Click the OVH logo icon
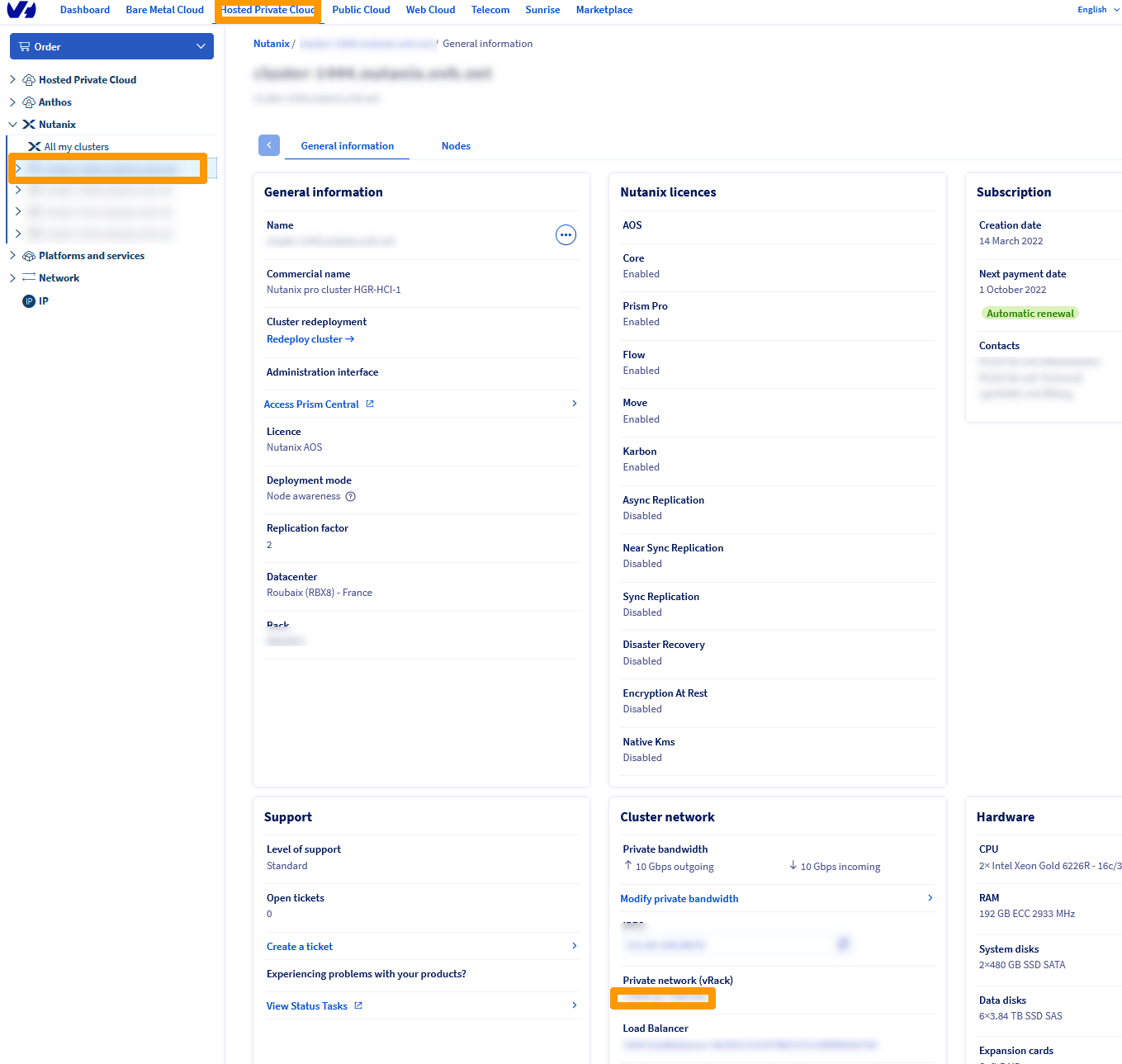The height and width of the screenshot is (1064, 1122). (21, 10)
